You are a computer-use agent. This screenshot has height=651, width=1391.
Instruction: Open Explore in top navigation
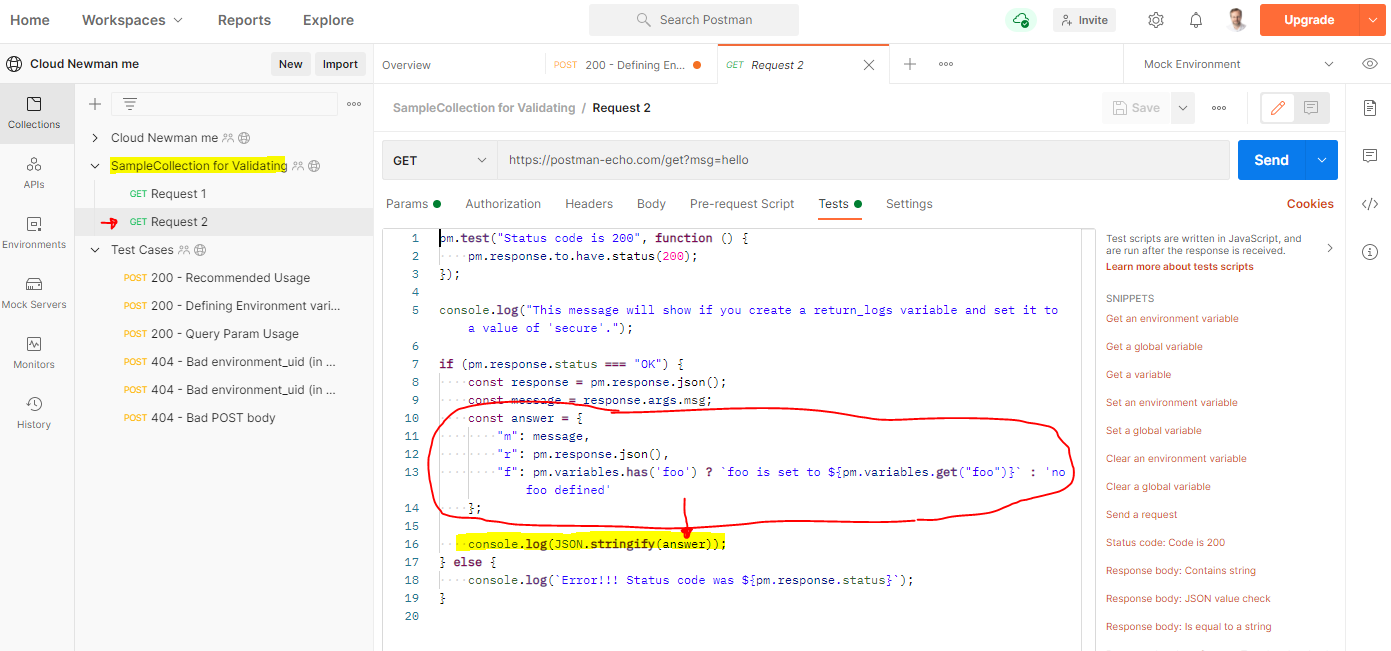[x=328, y=20]
